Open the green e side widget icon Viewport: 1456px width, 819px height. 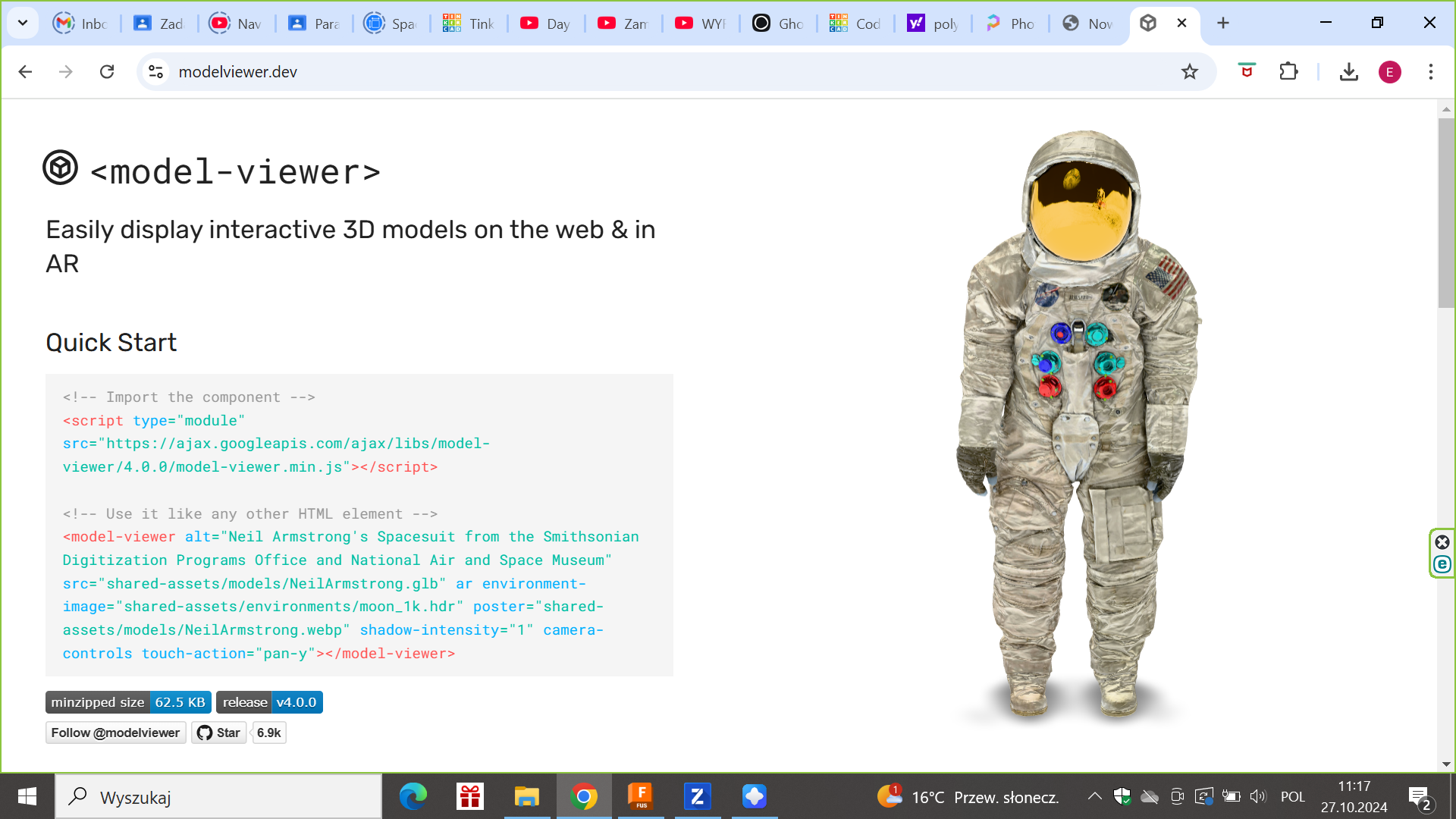click(x=1442, y=564)
